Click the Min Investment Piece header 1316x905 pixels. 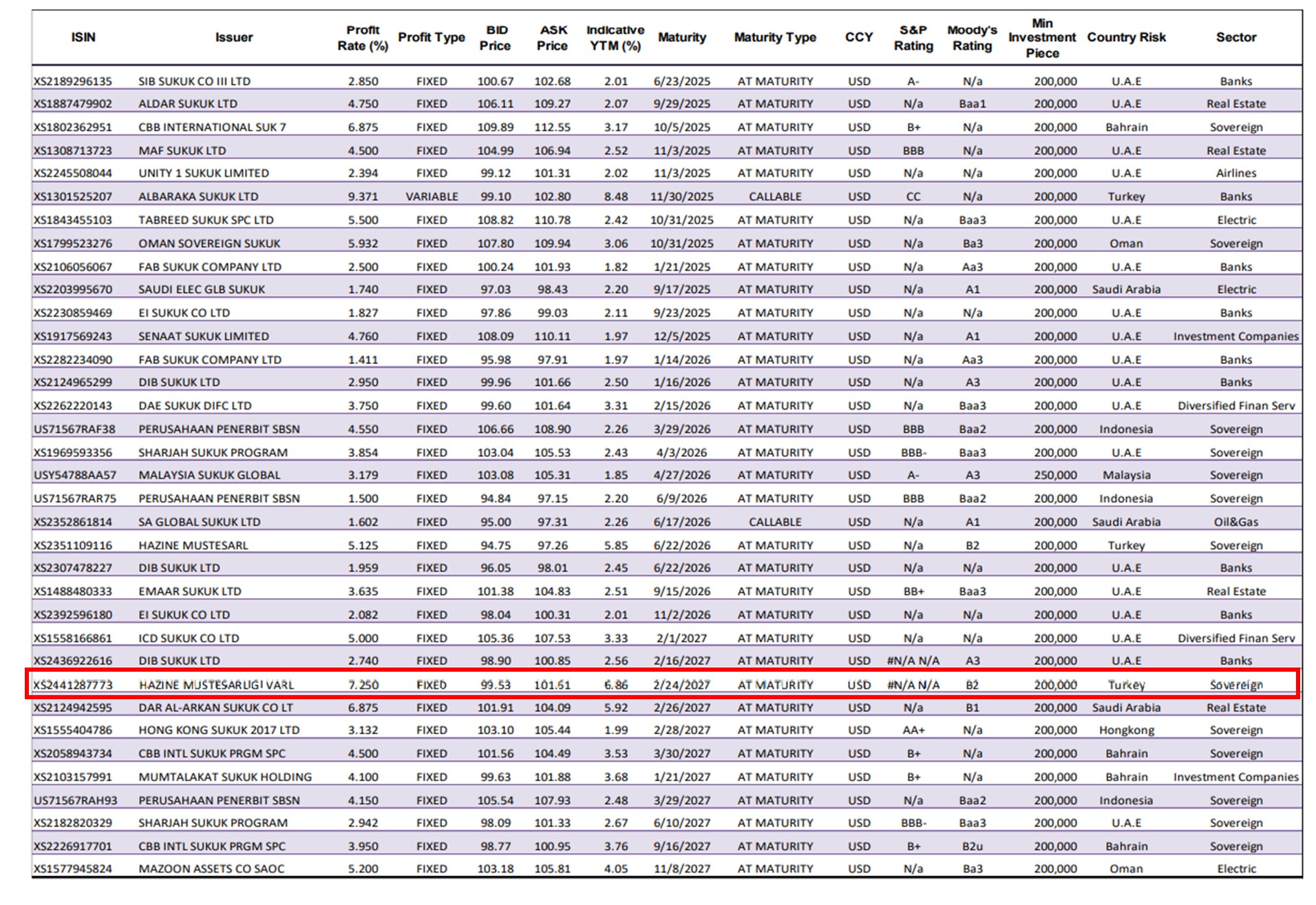(x=1042, y=38)
